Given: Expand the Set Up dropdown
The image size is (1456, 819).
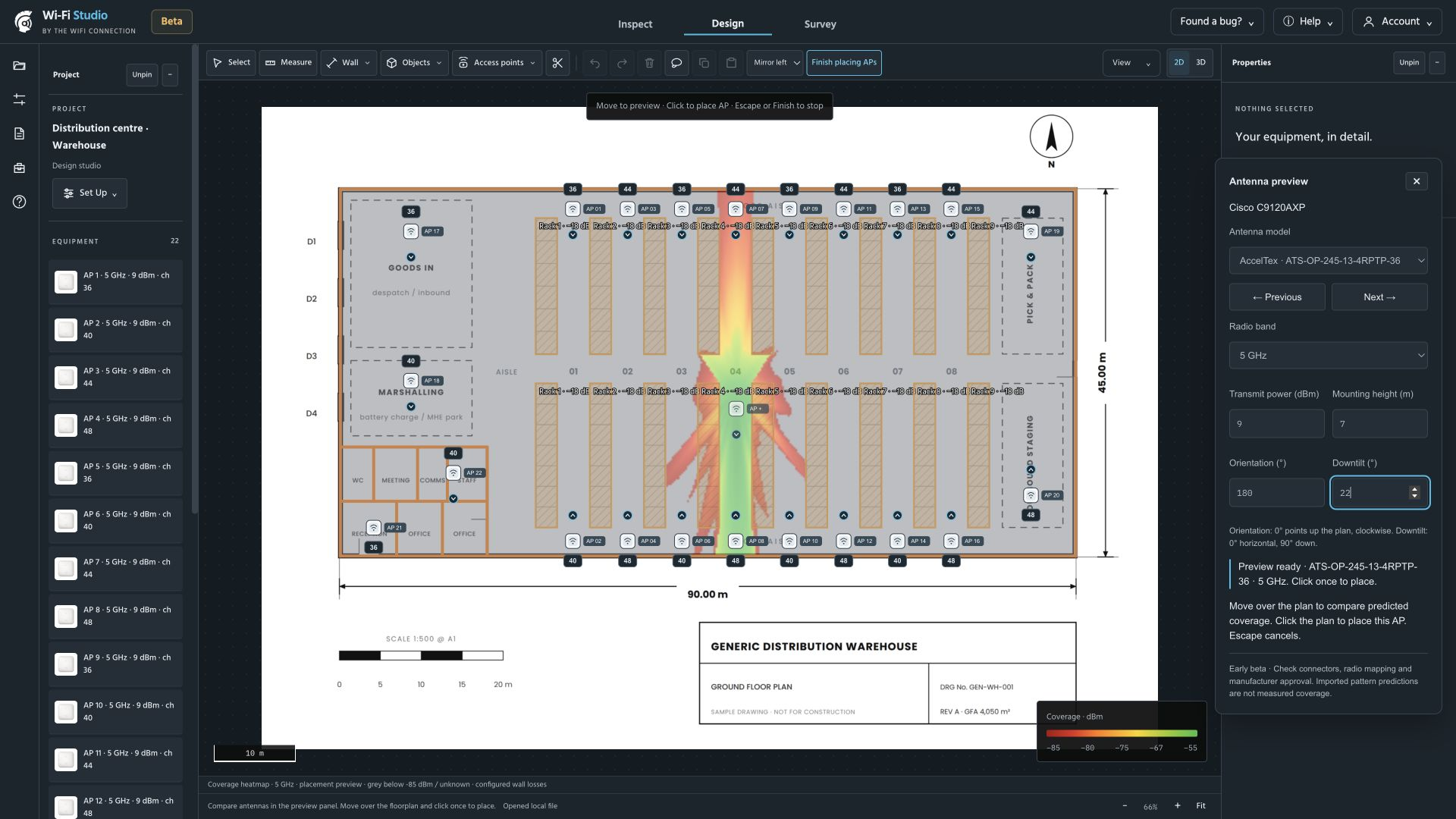Looking at the screenshot, I should click(x=89, y=193).
